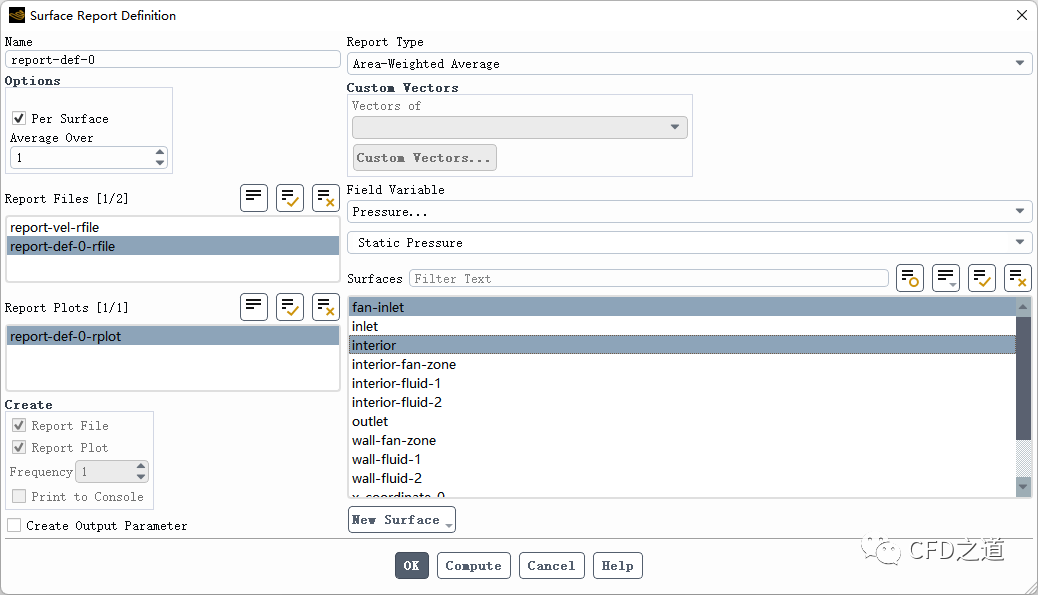
Task: Select all Report Plots using the checkmark icon
Action: click(290, 307)
